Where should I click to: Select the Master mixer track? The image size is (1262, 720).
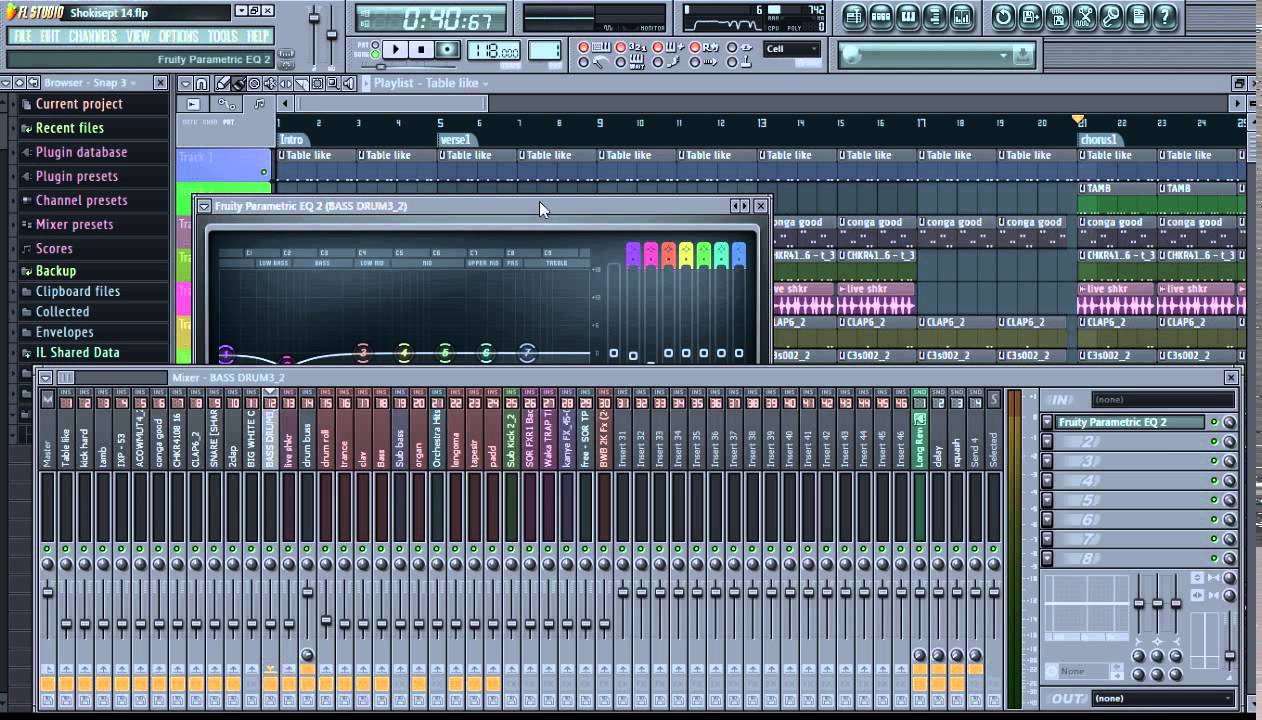47,440
